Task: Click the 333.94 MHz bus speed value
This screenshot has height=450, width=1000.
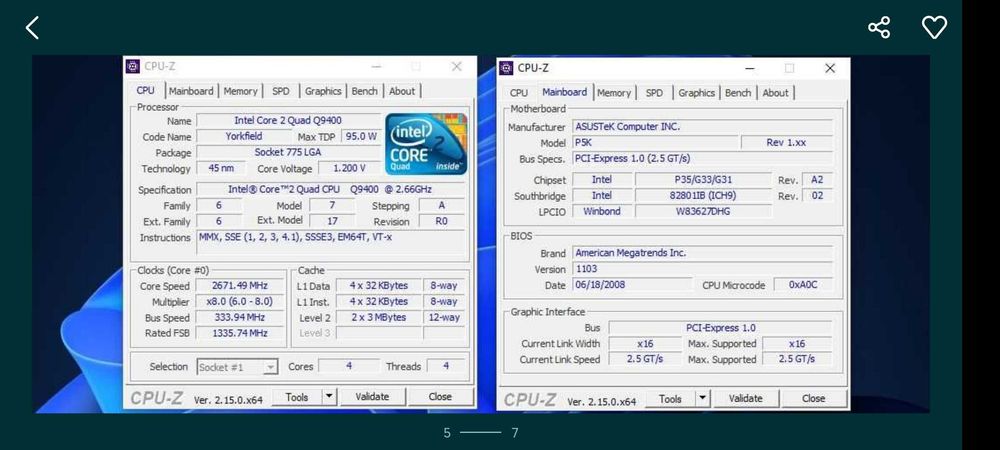Action: point(240,317)
